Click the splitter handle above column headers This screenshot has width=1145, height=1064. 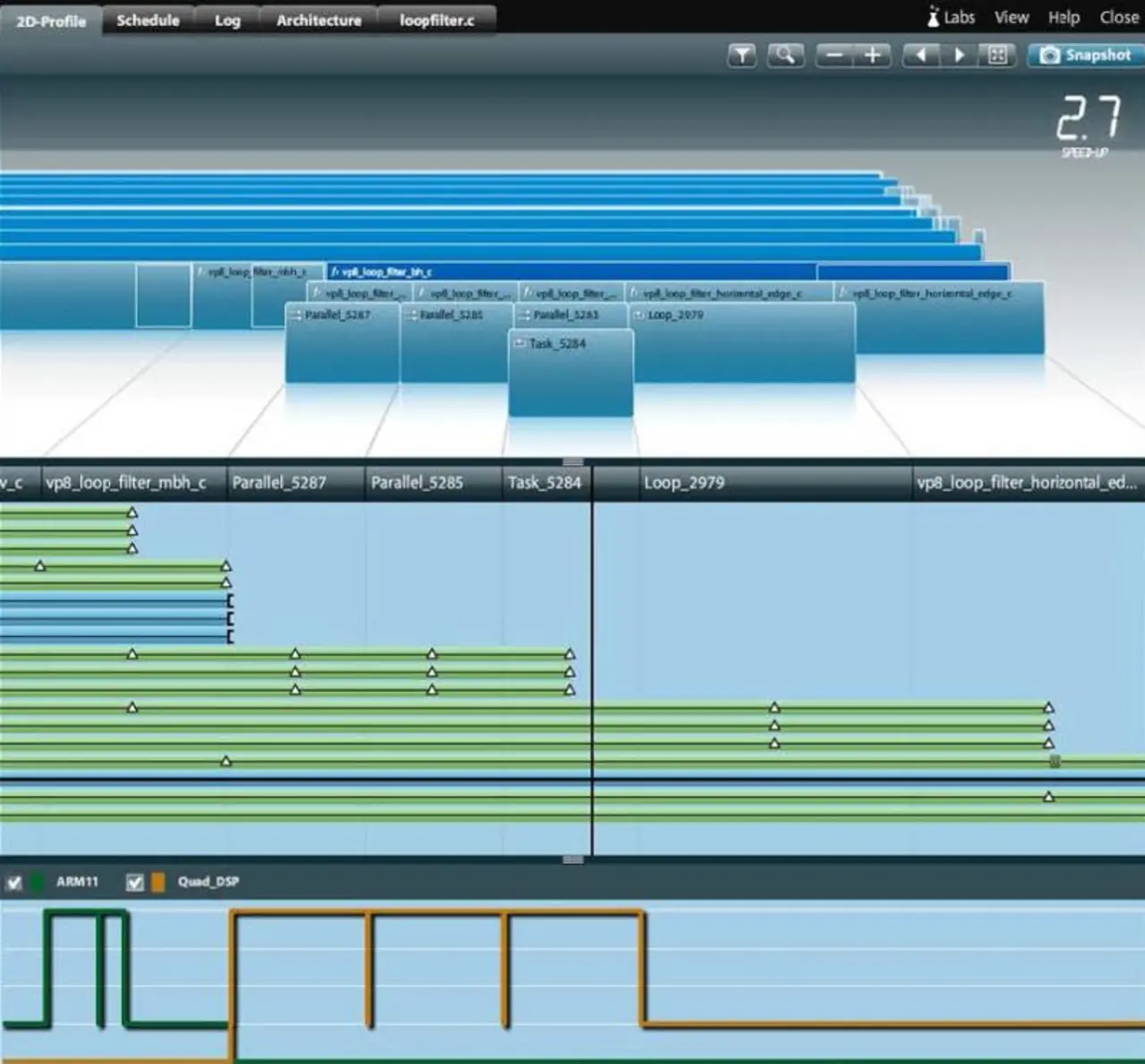pos(572,462)
